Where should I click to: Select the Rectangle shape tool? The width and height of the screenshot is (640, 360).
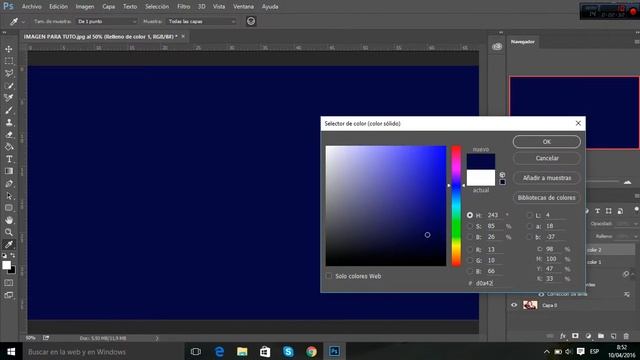(x=9, y=208)
